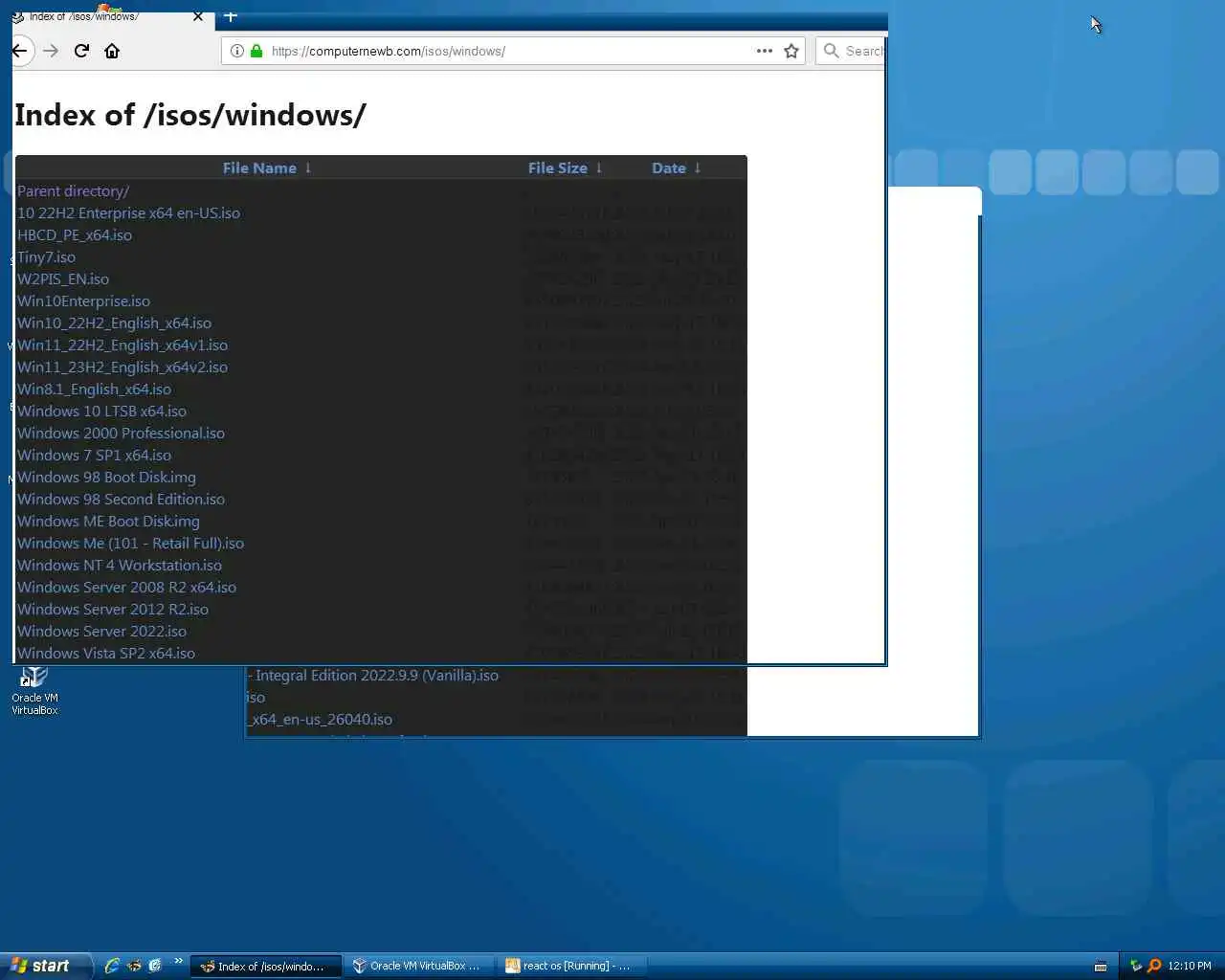Switch to 'react os [Running]' taskbar button

pos(571,967)
